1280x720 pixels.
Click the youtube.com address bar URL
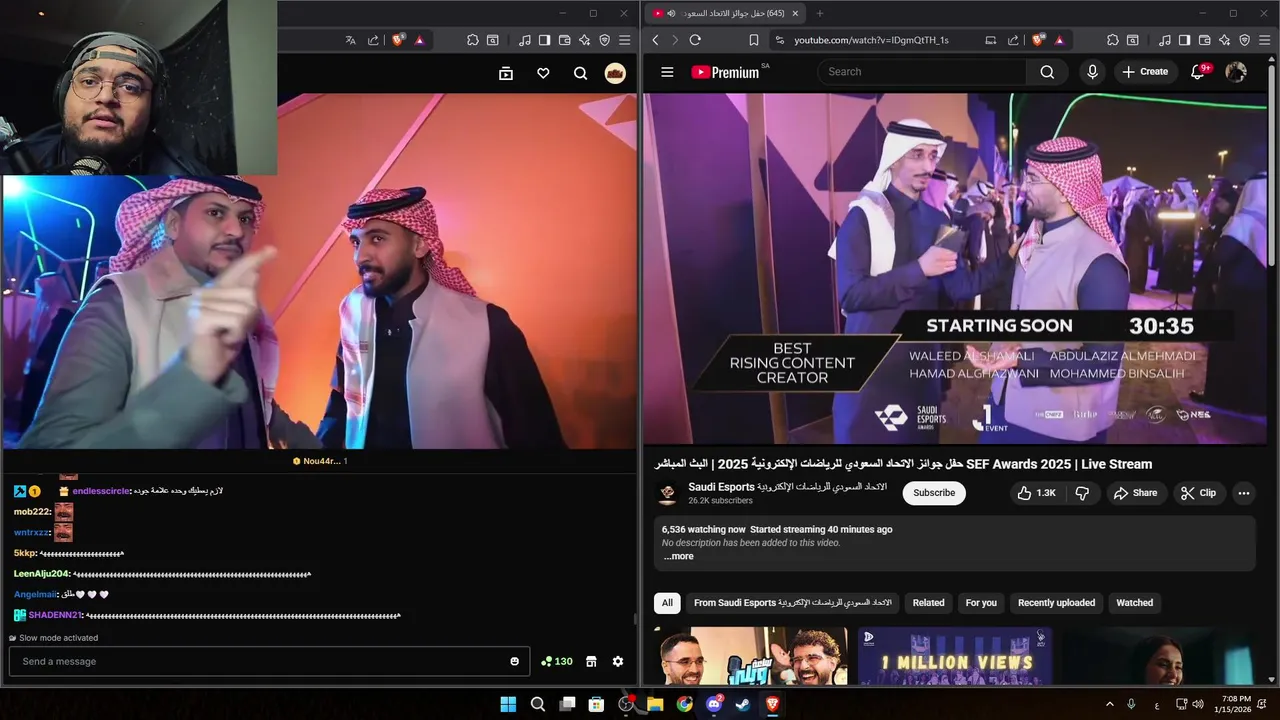point(871,40)
